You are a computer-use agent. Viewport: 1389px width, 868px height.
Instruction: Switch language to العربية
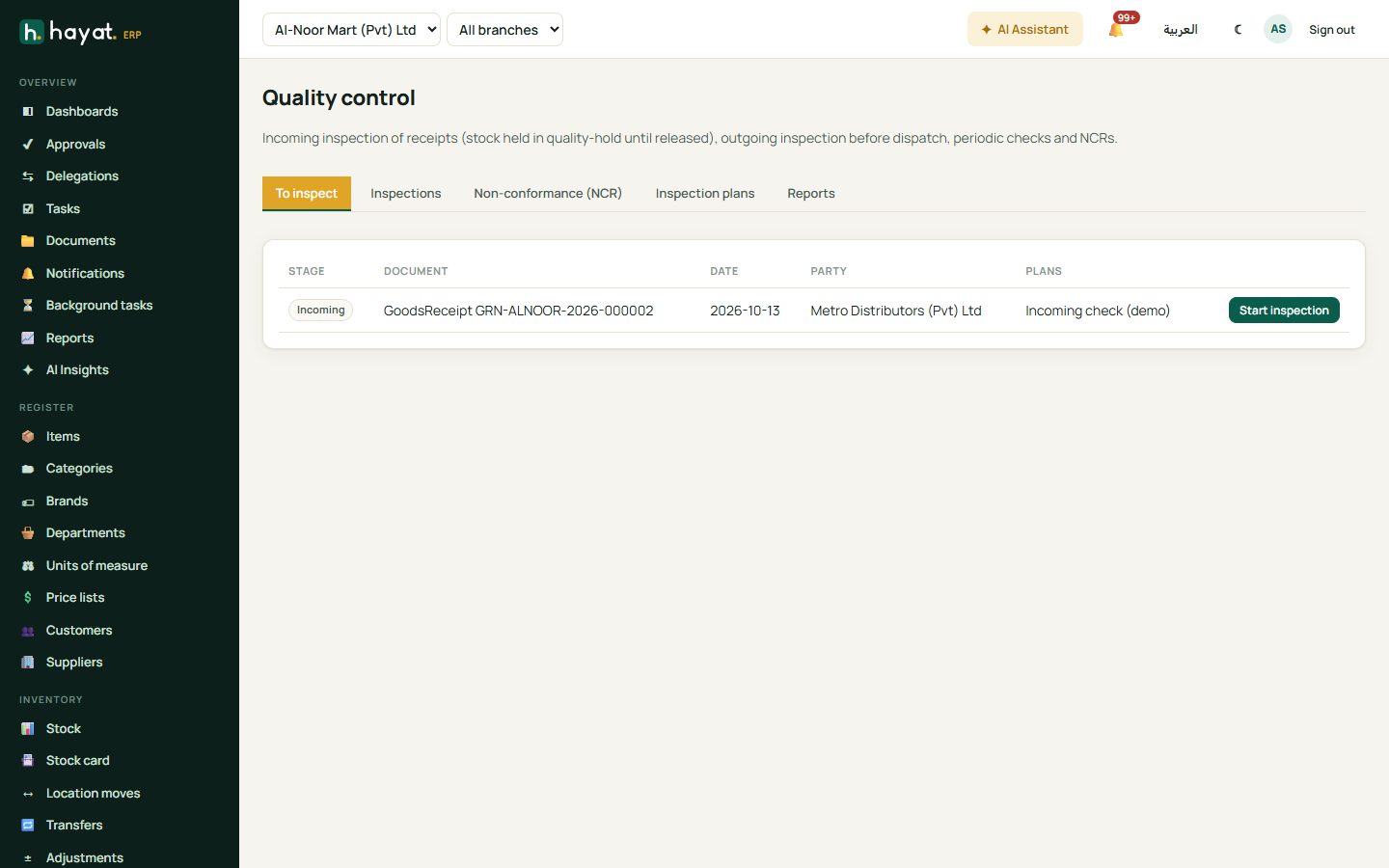1180,30
